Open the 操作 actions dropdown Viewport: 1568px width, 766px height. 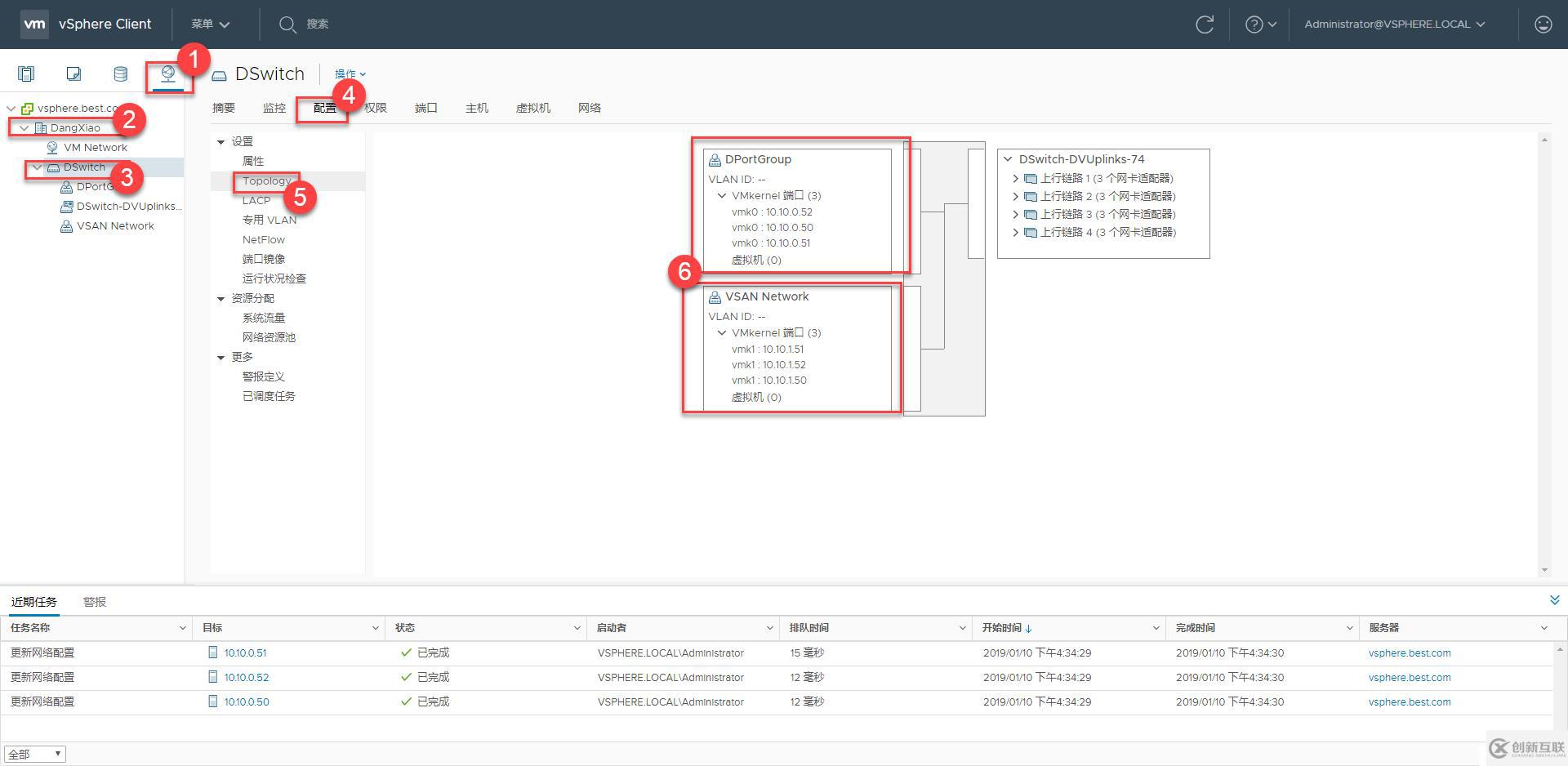pos(350,73)
